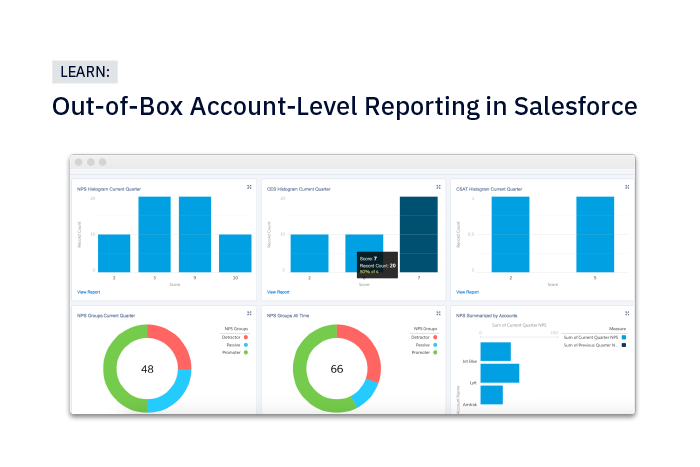
Task: Open View Report under CES Histogram
Action: click(x=278, y=292)
